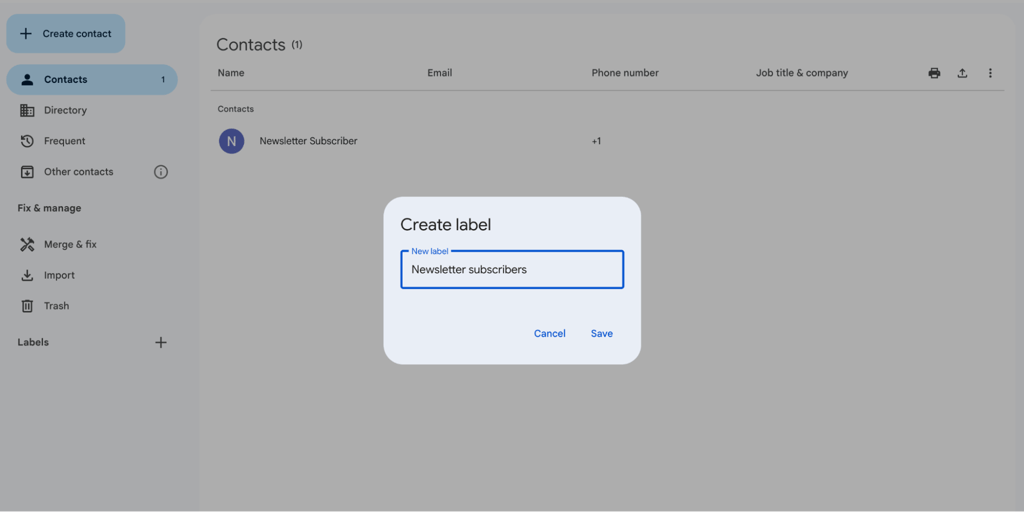1024x512 pixels.
Task: Click the Contacts person icon in sidebar
Action: click(27, 80)
